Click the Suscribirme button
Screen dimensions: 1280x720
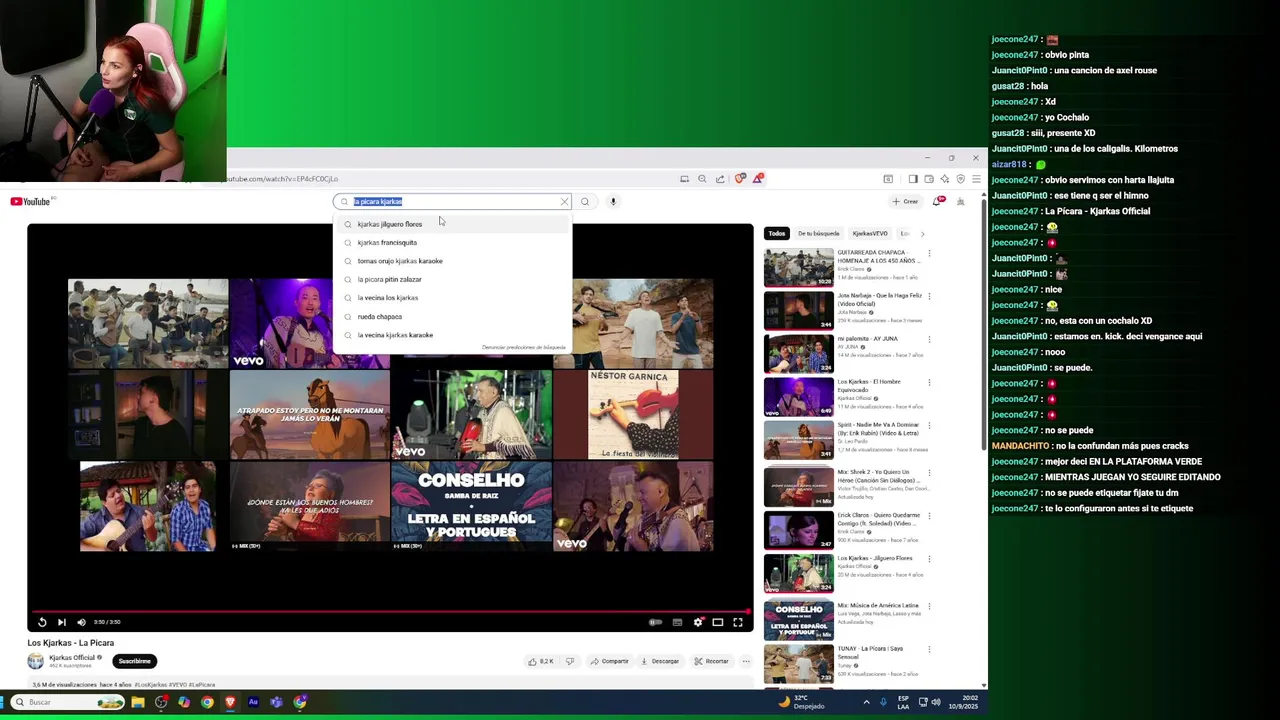(134, 661)
